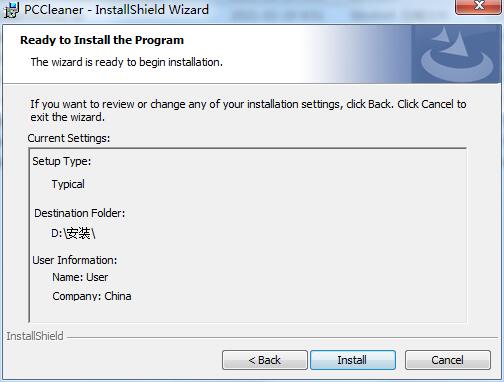Cancel the installation wizard
The width and height of the screenshot is (504, 382).
(448, 360)
